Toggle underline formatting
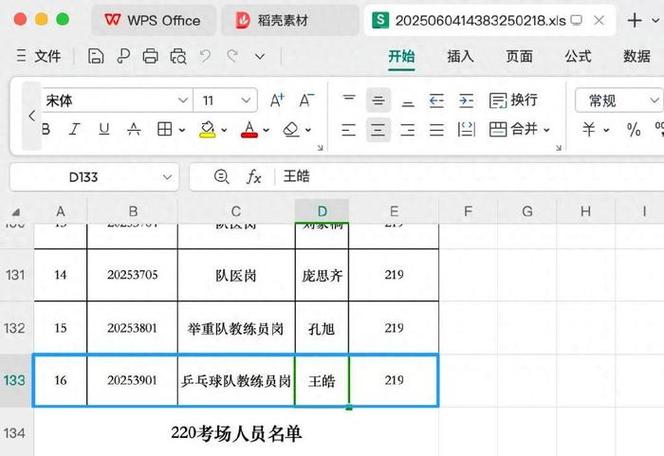Viewport: 664px width, 456px height. [x=104, y=129]
